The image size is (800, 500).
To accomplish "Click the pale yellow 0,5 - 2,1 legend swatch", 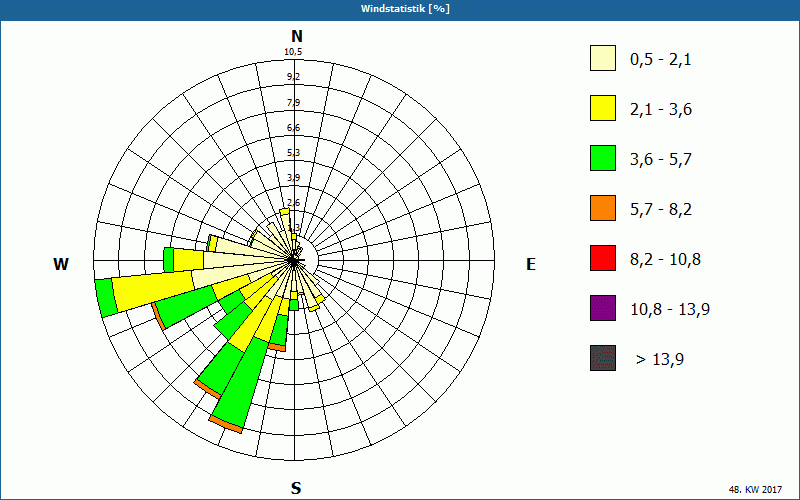I will 603,58.
